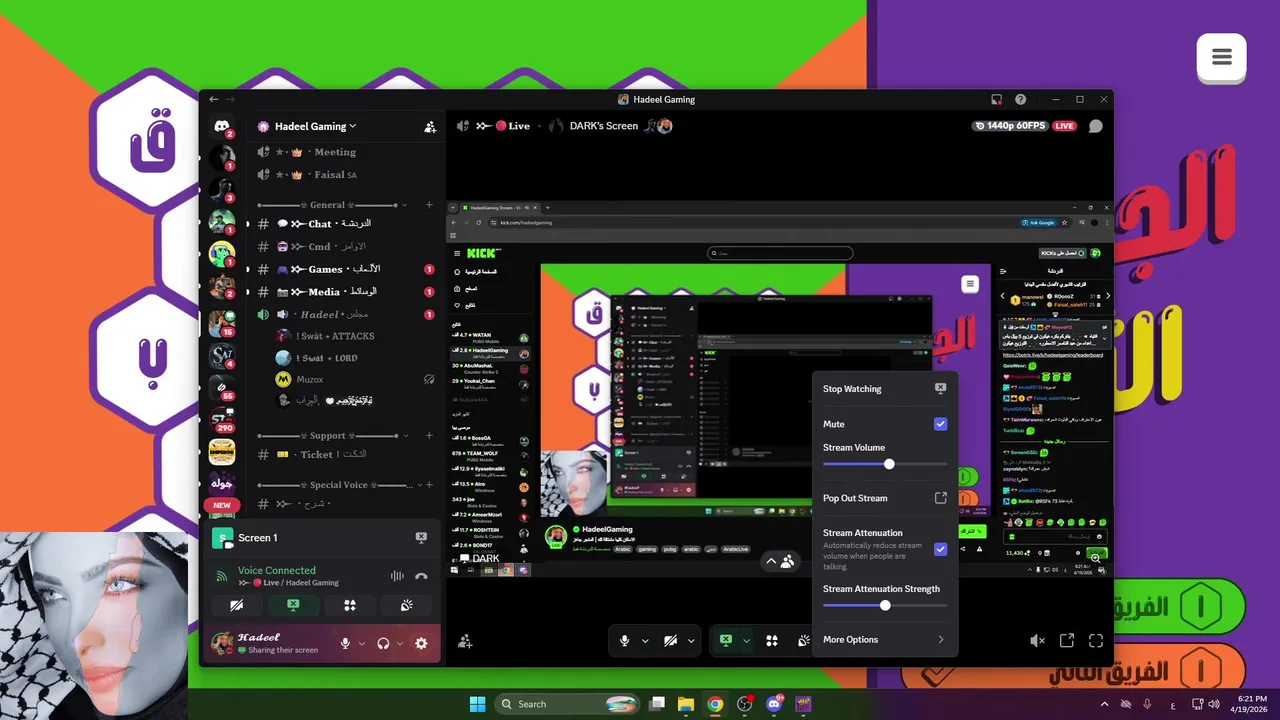The height and width of the screenshot is (720, 1280).
Task: Click the share screen button in voice panel
Action: point(293,605)
